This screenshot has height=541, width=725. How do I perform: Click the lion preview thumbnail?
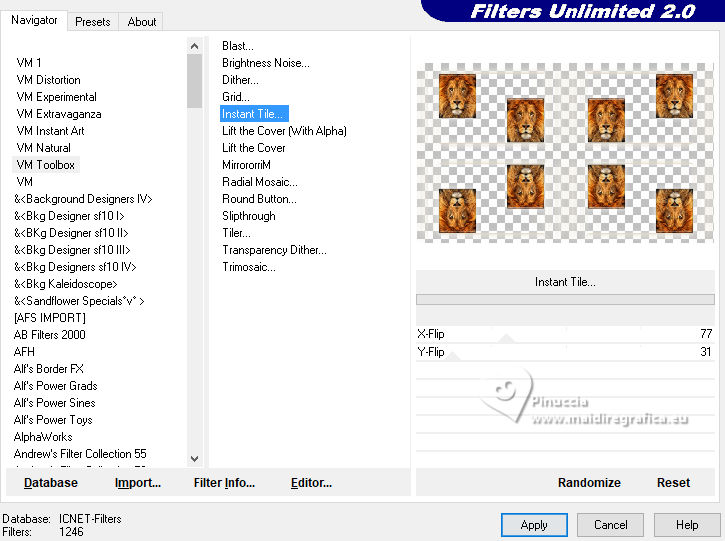(565, 153)
